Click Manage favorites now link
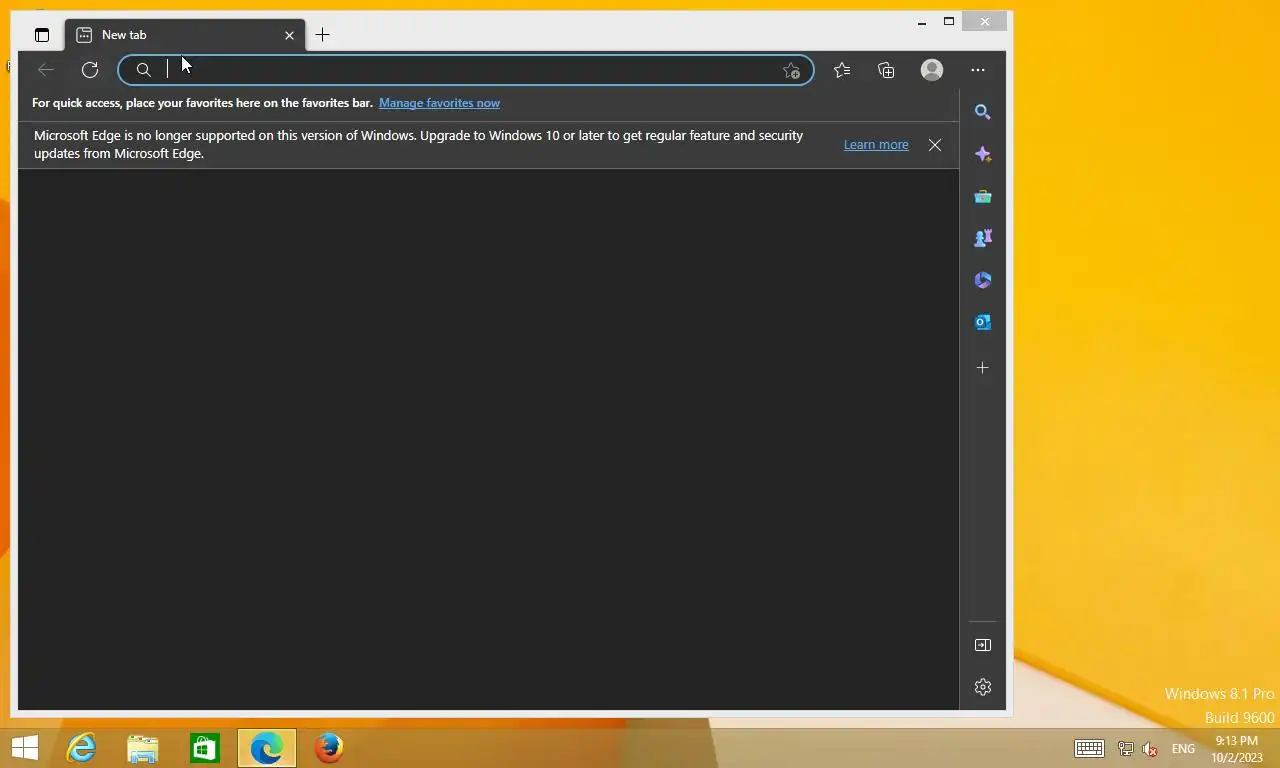 click(x=439, y=103)
